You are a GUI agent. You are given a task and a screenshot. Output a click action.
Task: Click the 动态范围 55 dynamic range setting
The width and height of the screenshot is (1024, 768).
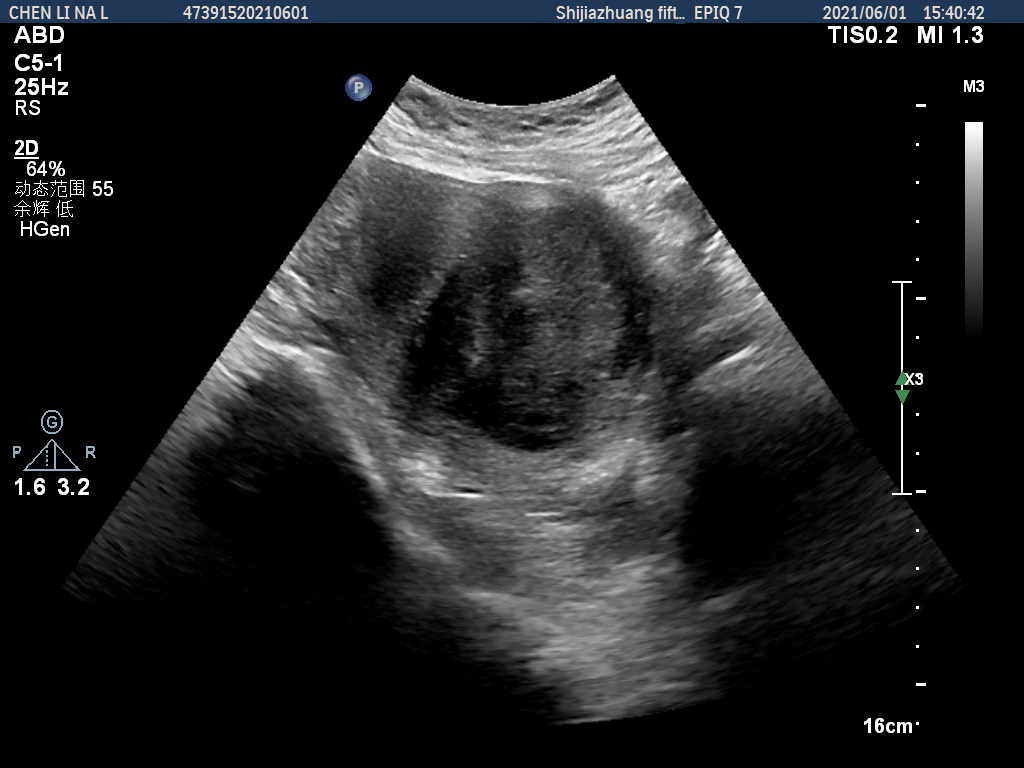coord(64,189)
